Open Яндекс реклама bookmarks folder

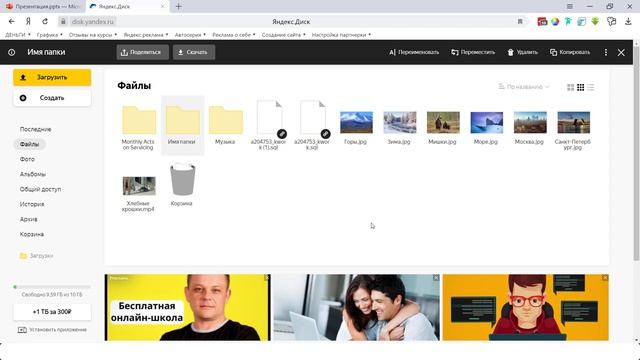pyautogui.click(x=146, y=35)
